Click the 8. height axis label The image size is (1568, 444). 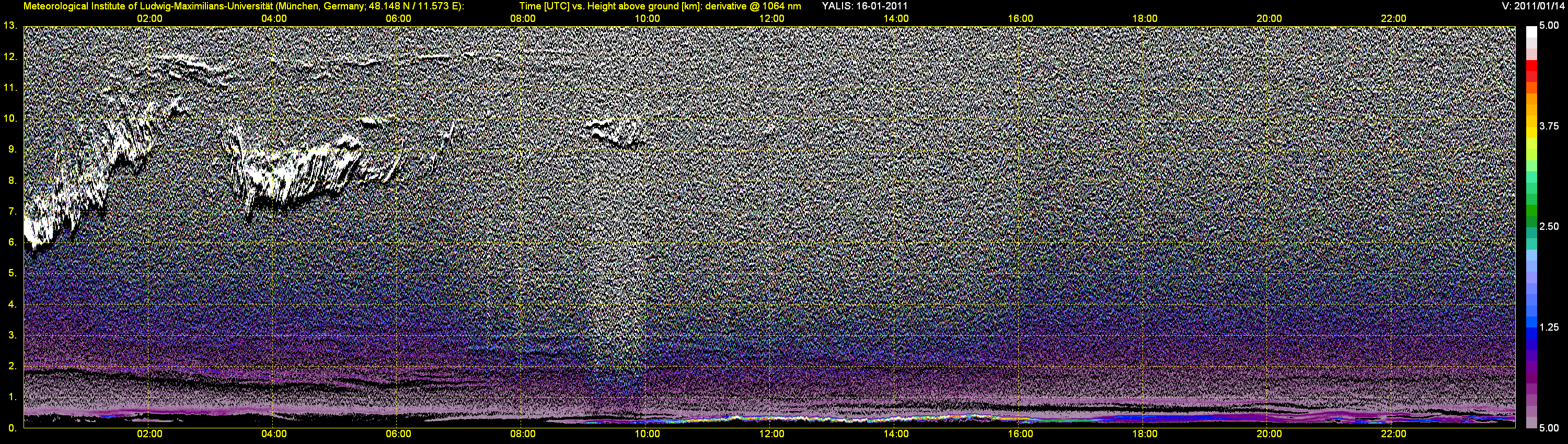click(x=12, y=181)
